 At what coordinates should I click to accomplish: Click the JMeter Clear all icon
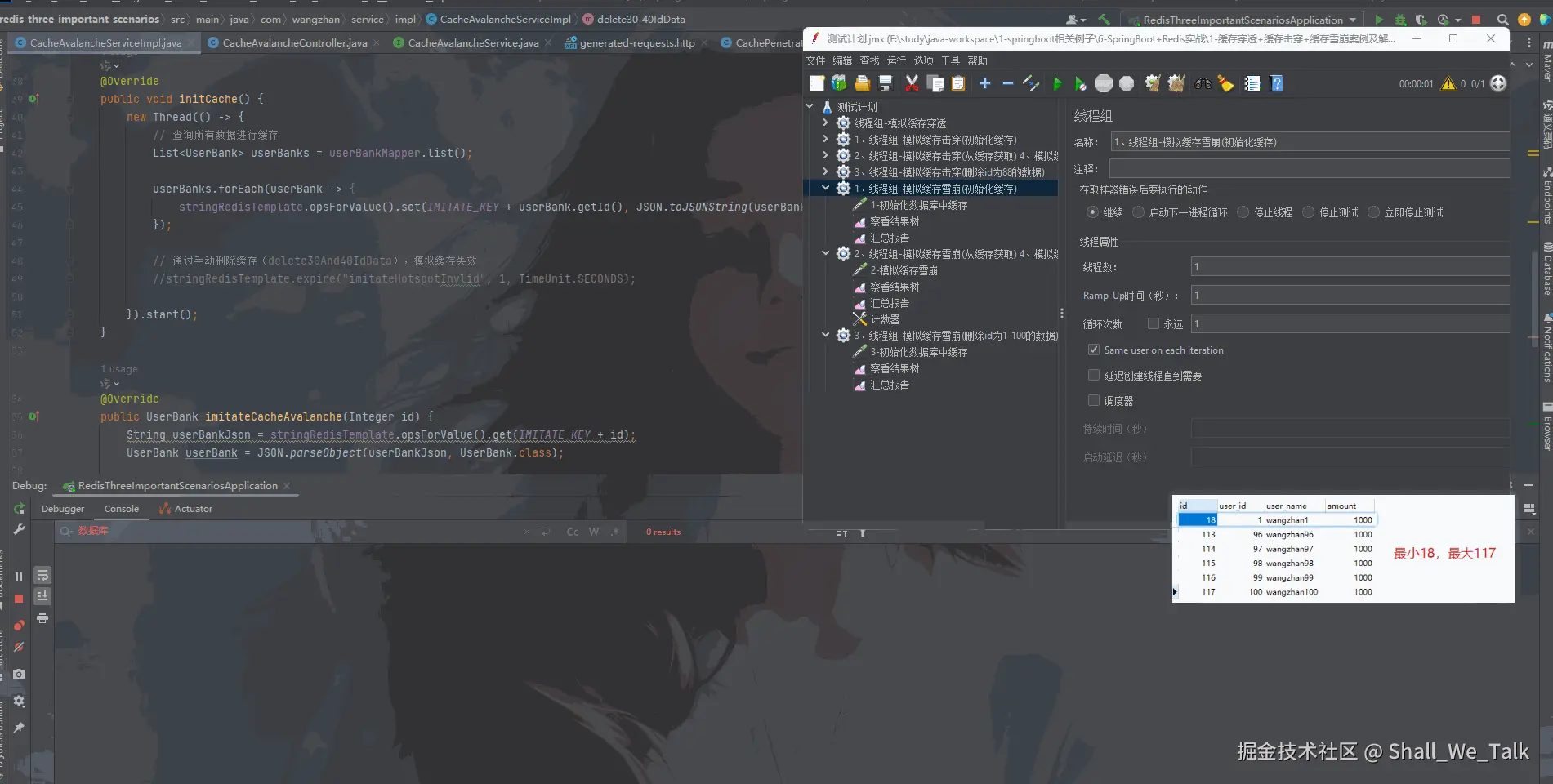point(1176,83)
